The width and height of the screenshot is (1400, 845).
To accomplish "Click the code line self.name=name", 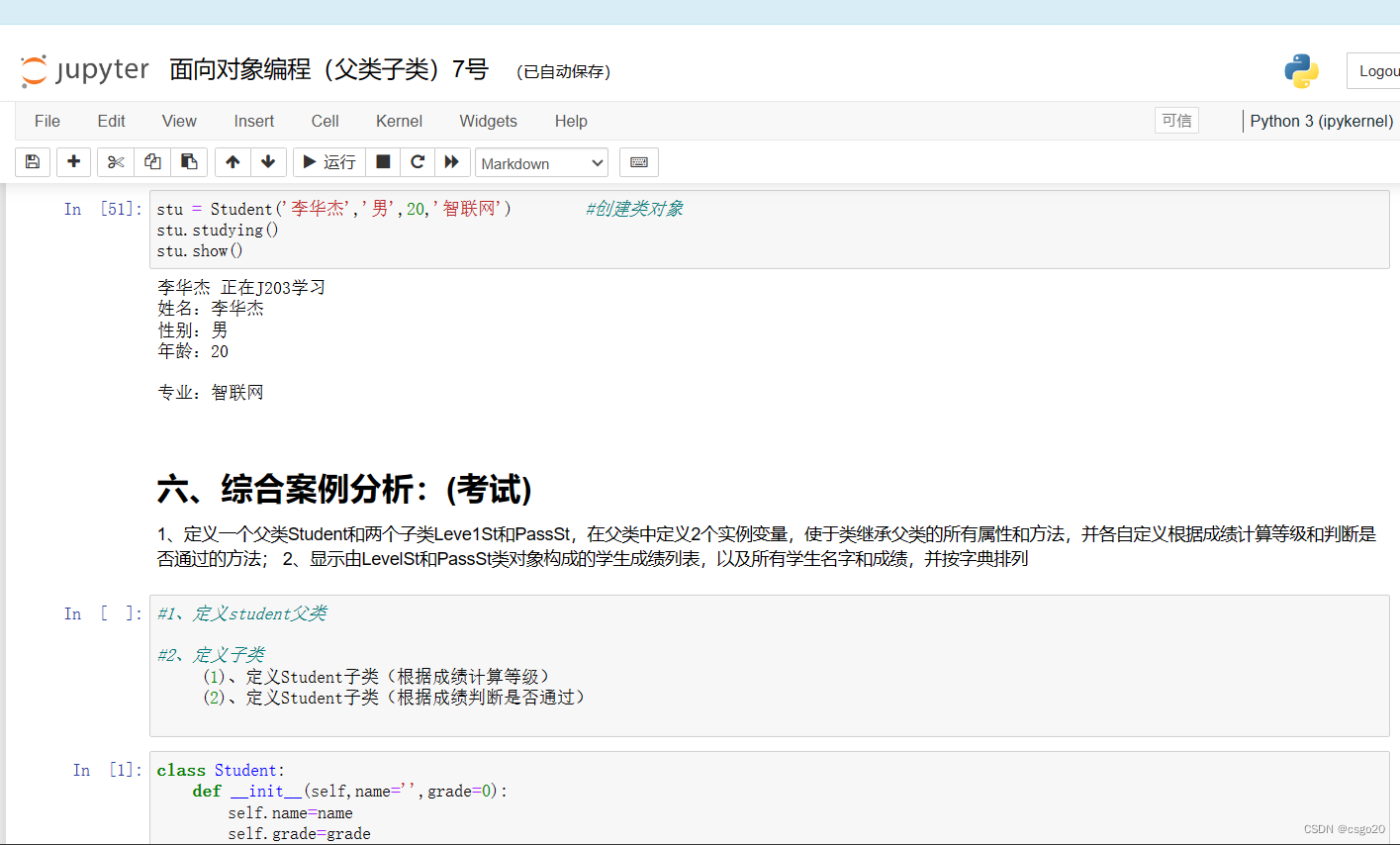I will (x=290, y=813).
